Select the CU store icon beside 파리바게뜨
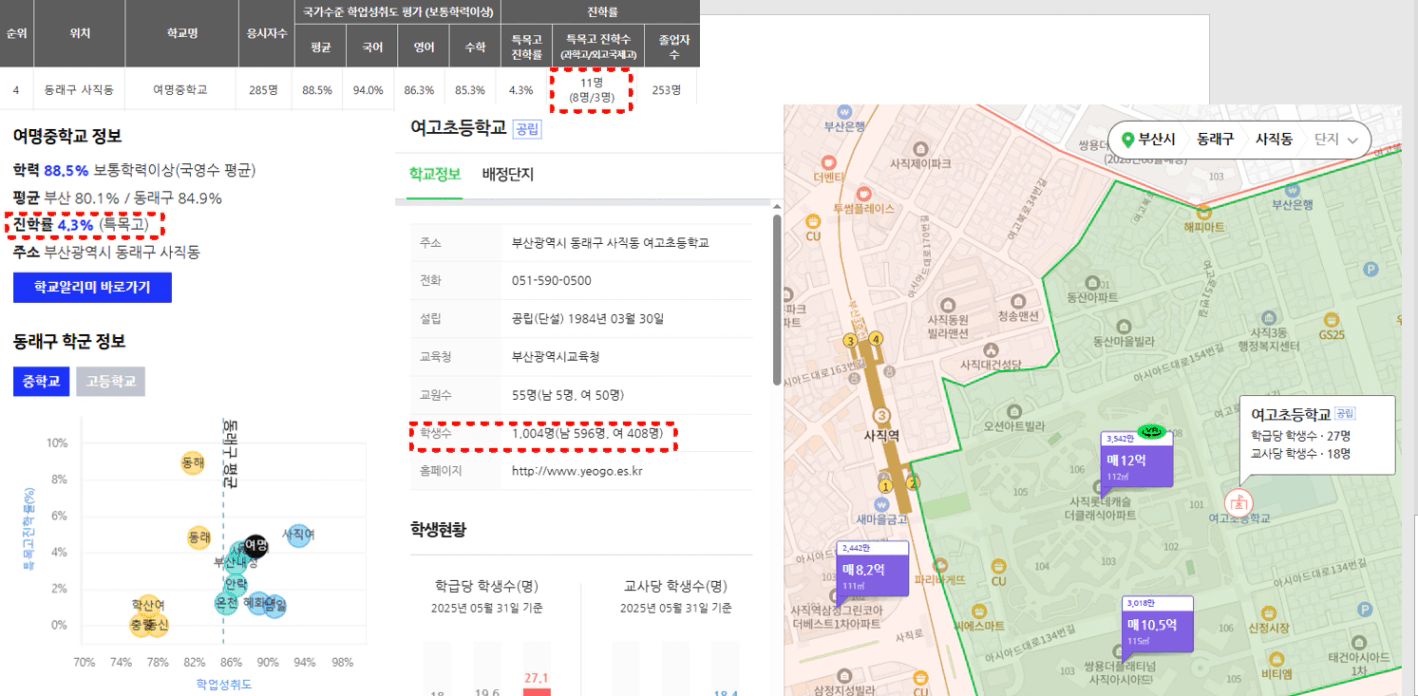The image size is (1418, 696). point(998,565)
